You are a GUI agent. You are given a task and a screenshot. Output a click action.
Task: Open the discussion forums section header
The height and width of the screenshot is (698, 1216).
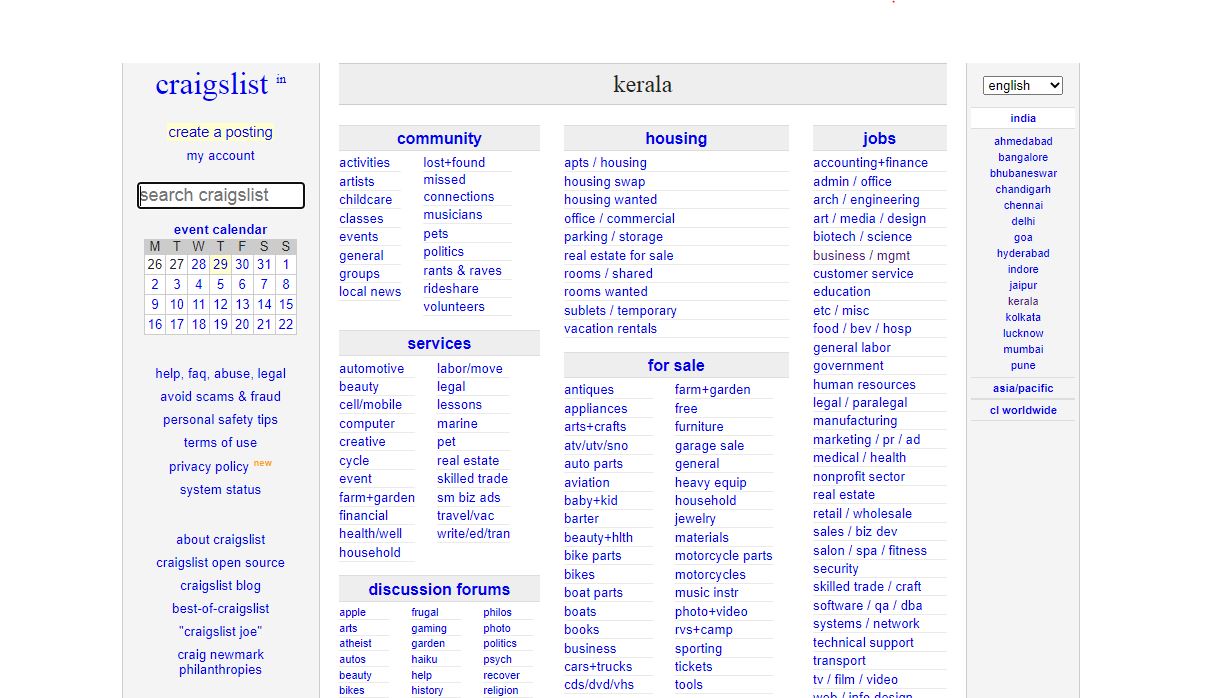click(x=439, y=590)
